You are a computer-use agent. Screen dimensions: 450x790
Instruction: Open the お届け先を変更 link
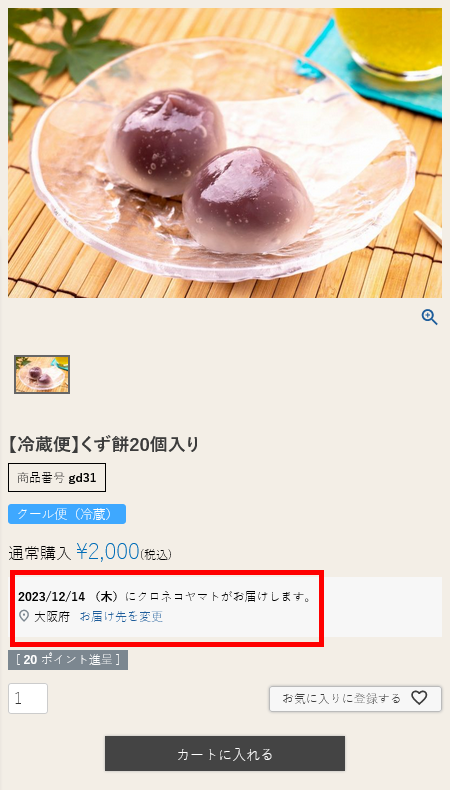(x=121, y=617)
